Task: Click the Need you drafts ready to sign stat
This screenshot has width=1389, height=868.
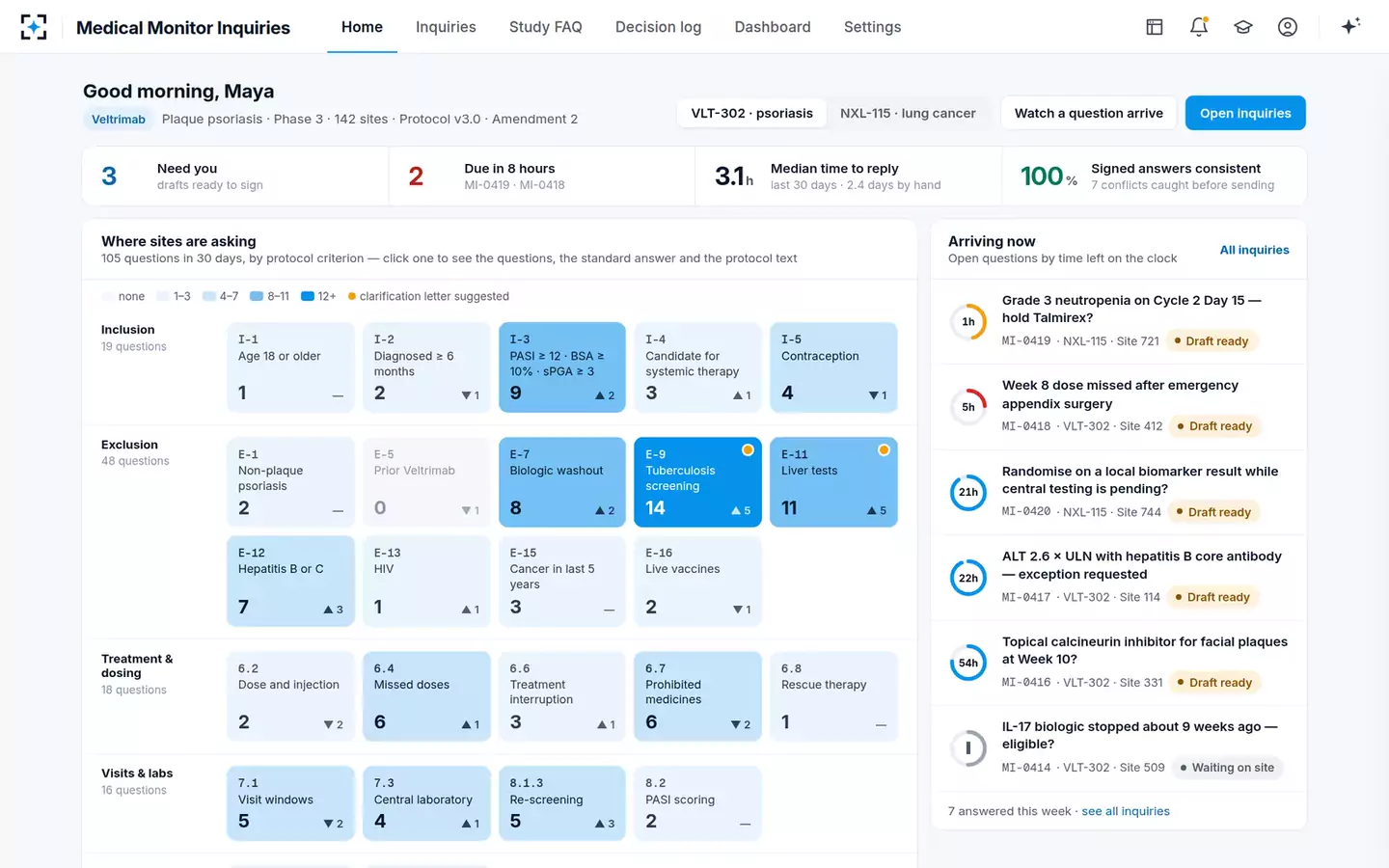Action: [235, 176]
